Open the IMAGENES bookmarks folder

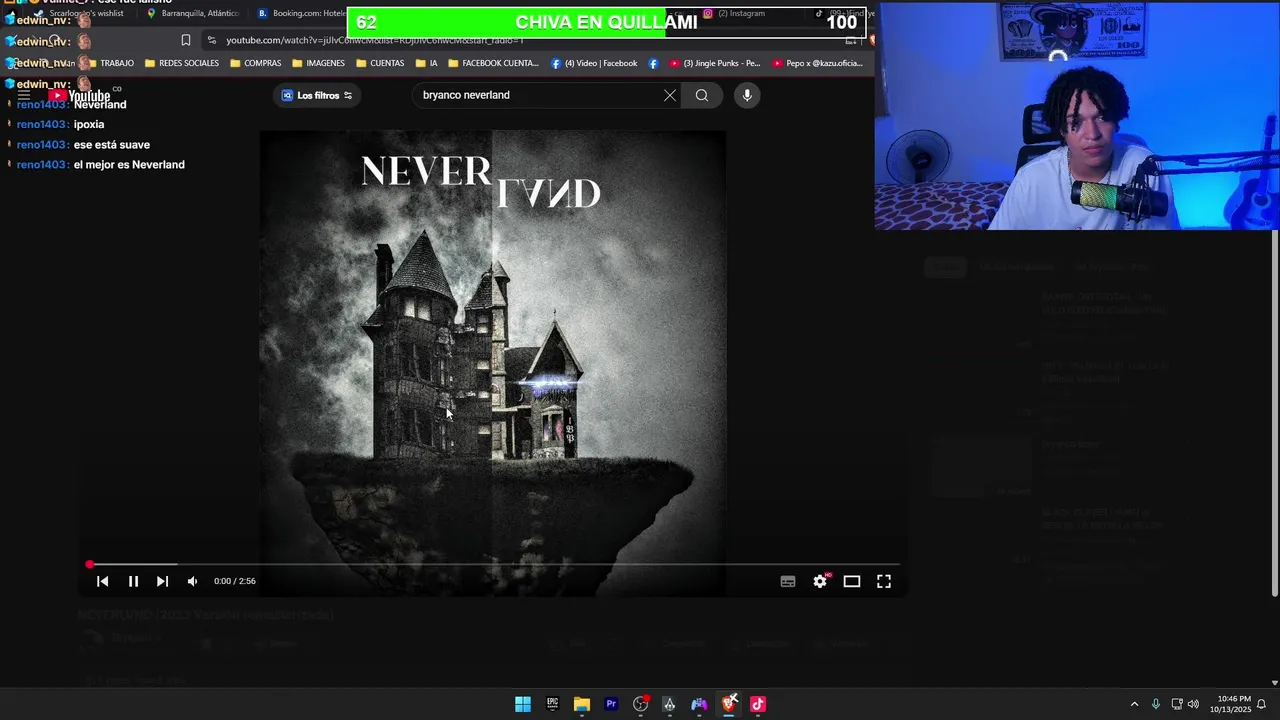(x=318, y=63)
